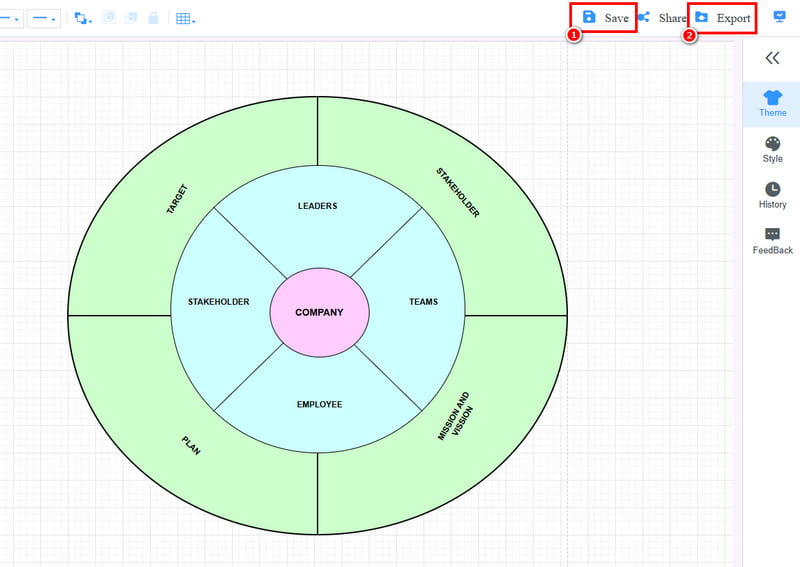Open the History panel
This screenshot has width=800, height=567.
point(772,195)
